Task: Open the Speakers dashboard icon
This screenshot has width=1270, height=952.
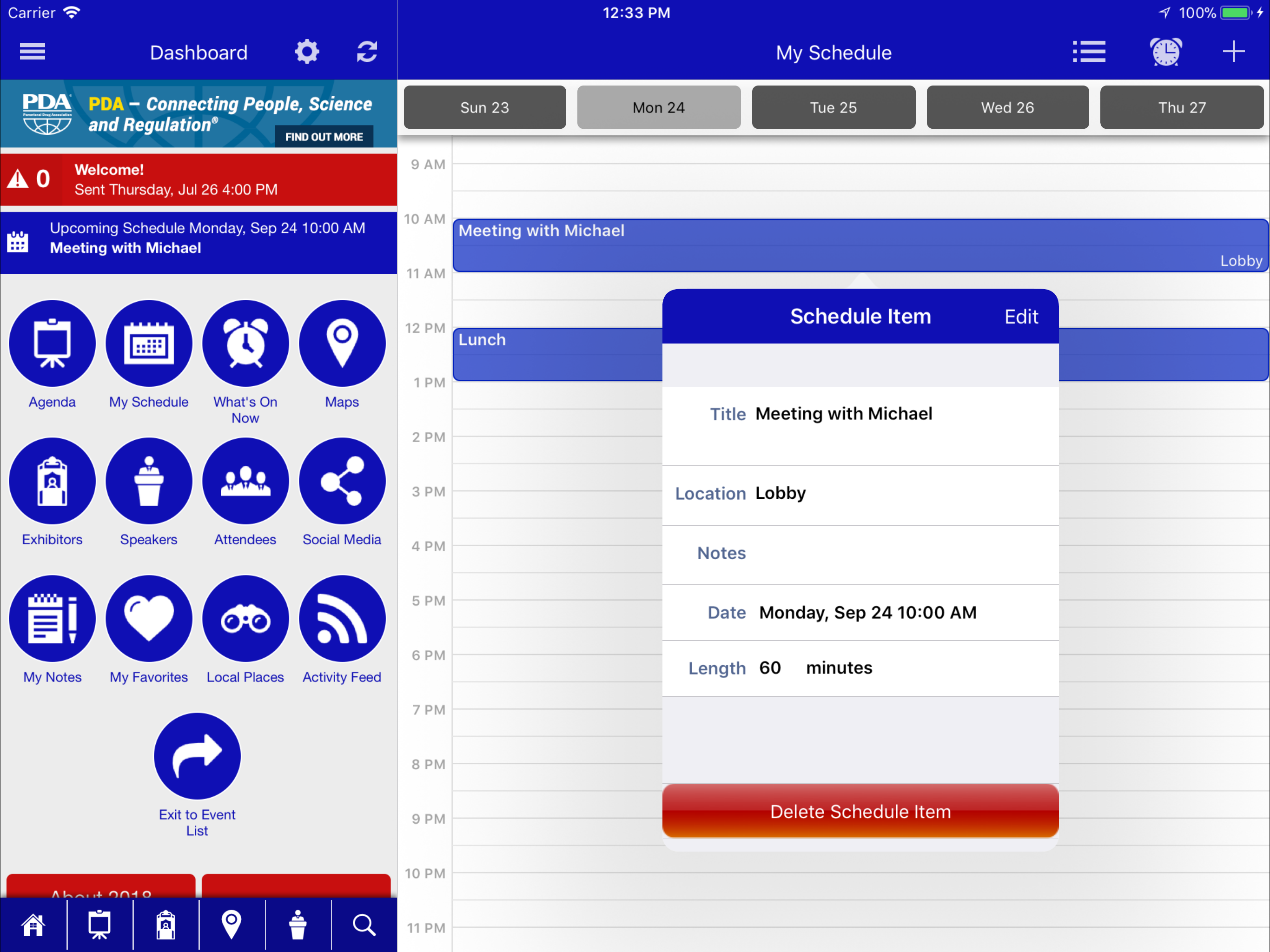Action: point(149,481)
